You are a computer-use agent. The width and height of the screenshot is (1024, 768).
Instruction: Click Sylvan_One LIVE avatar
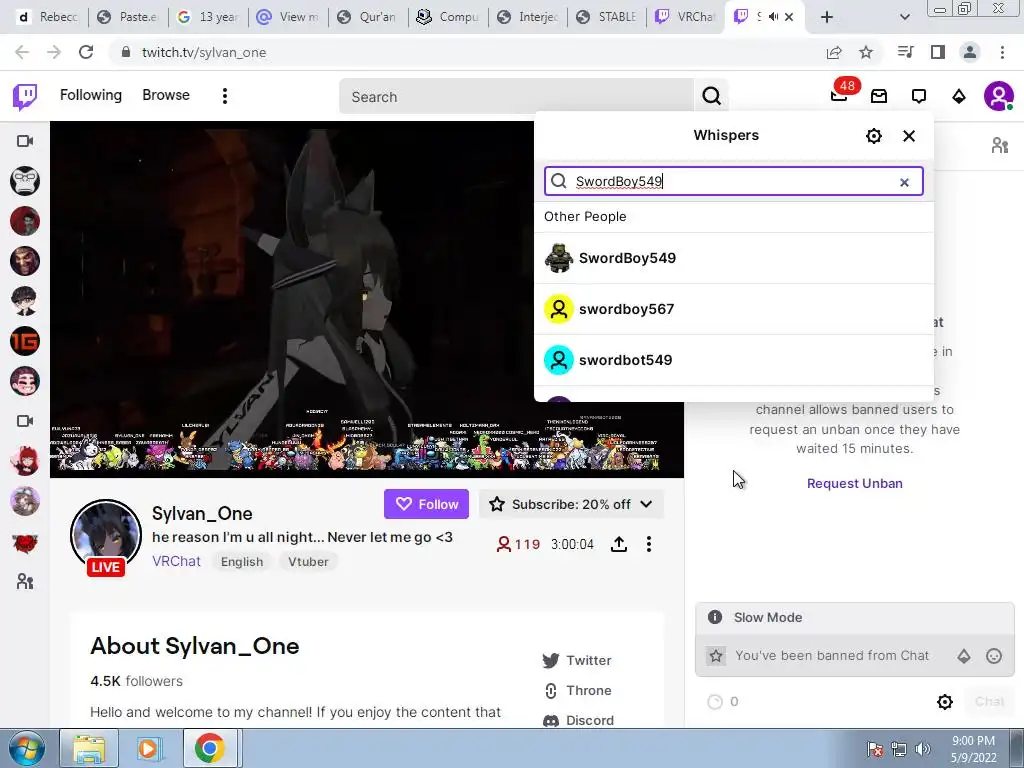coord(106,537)
